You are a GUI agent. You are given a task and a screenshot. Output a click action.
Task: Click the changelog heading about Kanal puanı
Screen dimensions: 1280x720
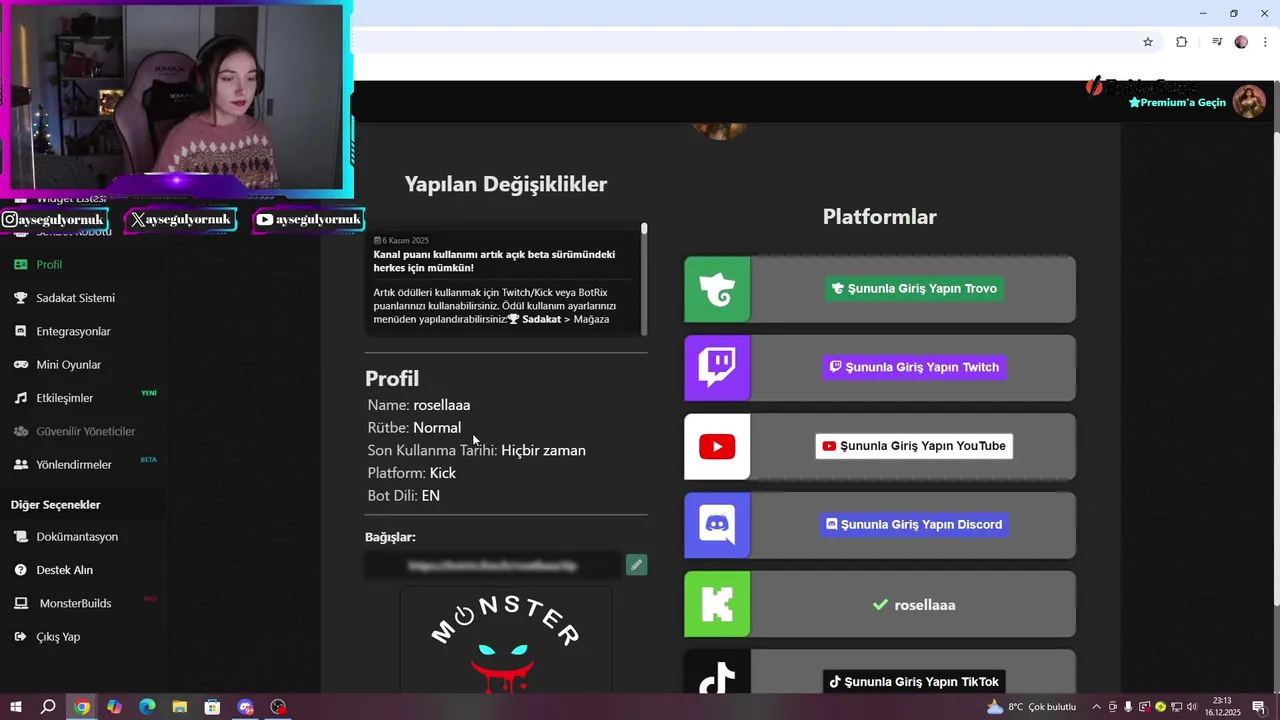494,261
